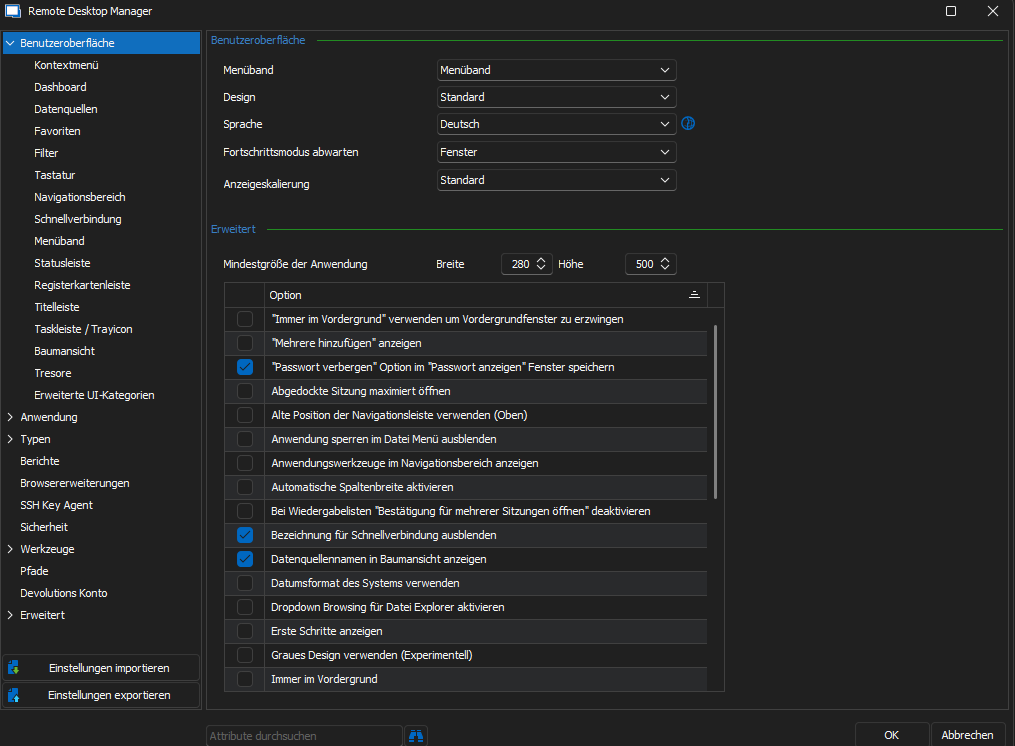Select Kontextmenü in the sidebar

click(x=66, y=65)
